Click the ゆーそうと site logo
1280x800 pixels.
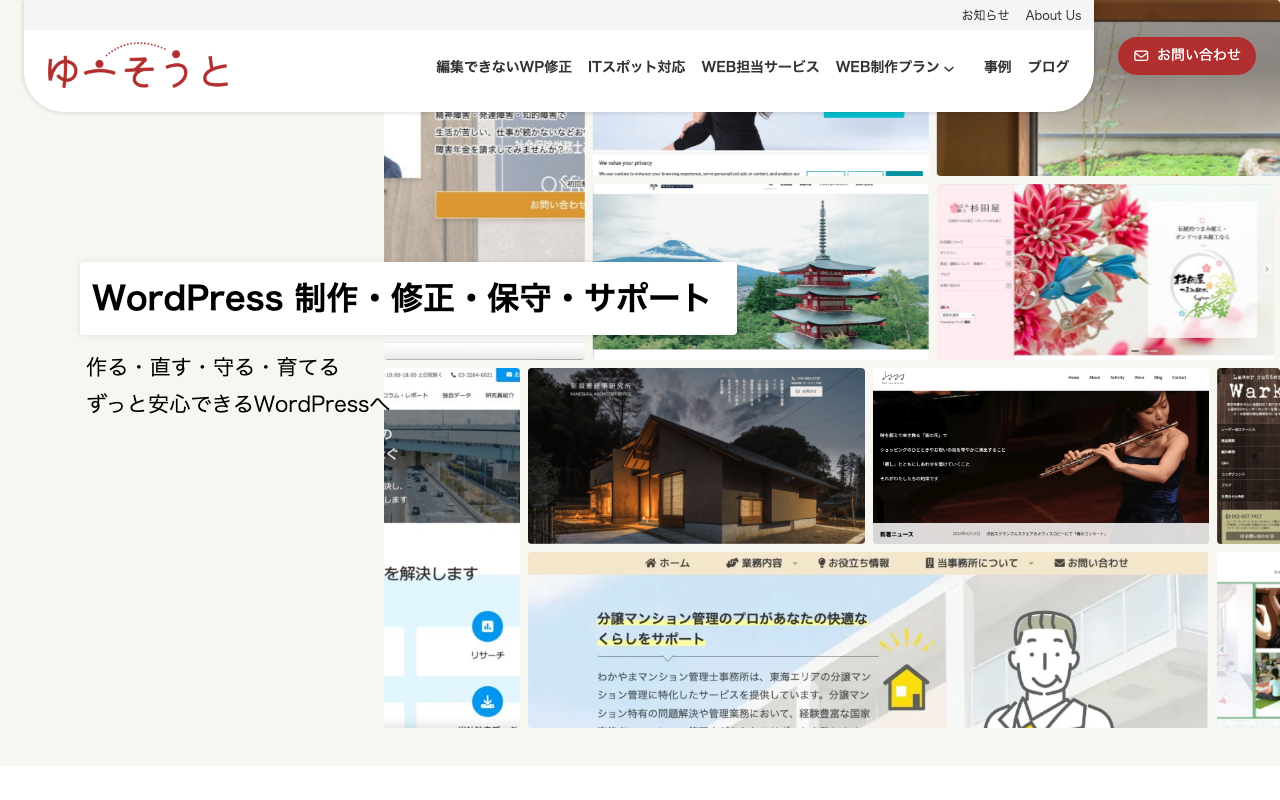coord(138,66)
